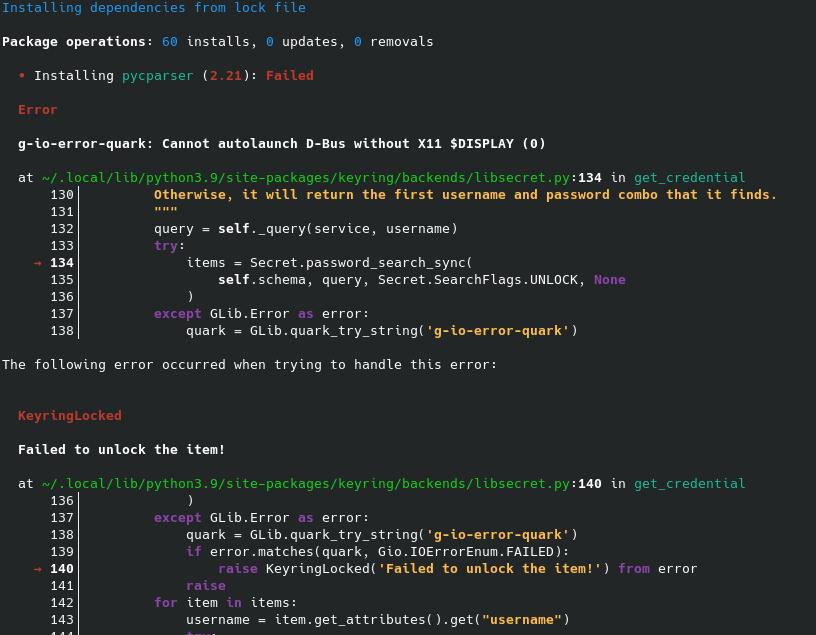Screen dimensions: 816x635
Task: Click 'from error' at end of line 140
Action: (658, 569)
